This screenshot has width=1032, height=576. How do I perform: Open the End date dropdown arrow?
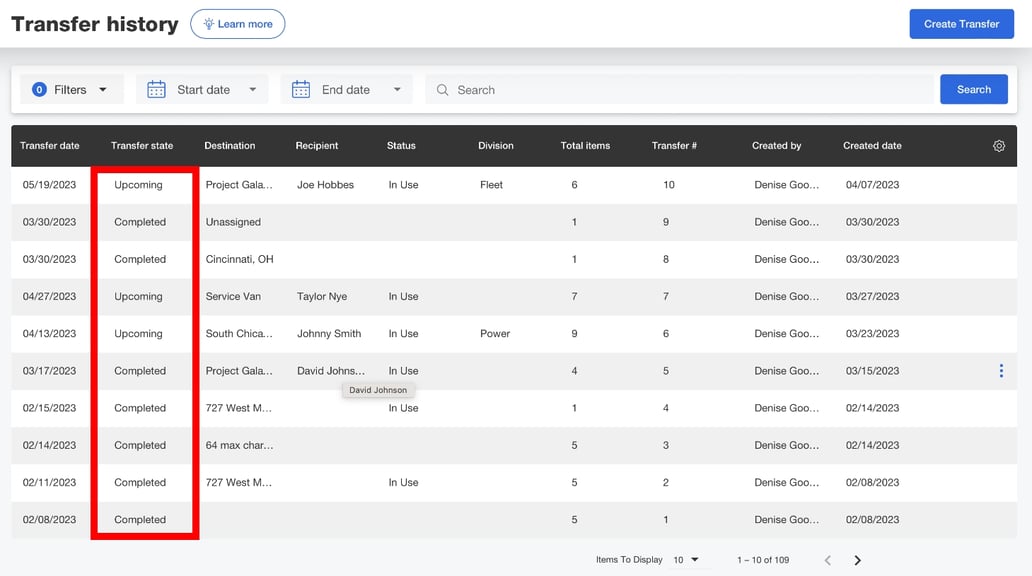coord(397,90)
